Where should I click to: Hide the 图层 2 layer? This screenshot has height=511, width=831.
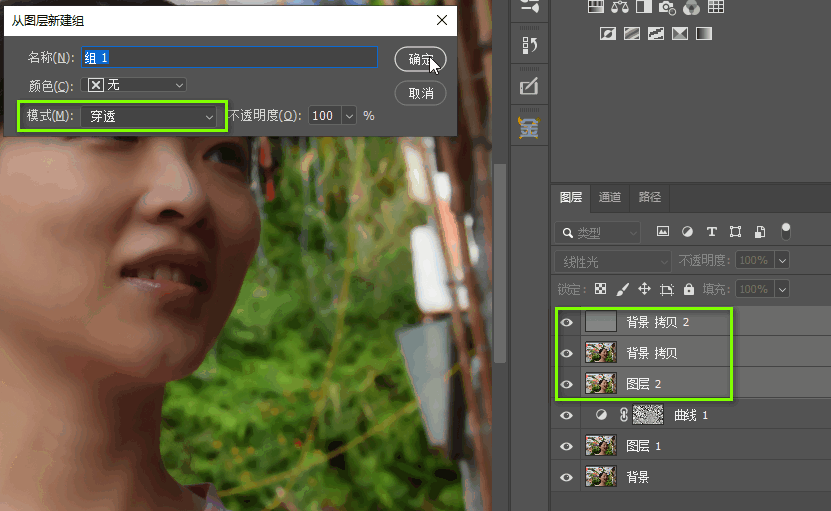click(x=567, y=384)
